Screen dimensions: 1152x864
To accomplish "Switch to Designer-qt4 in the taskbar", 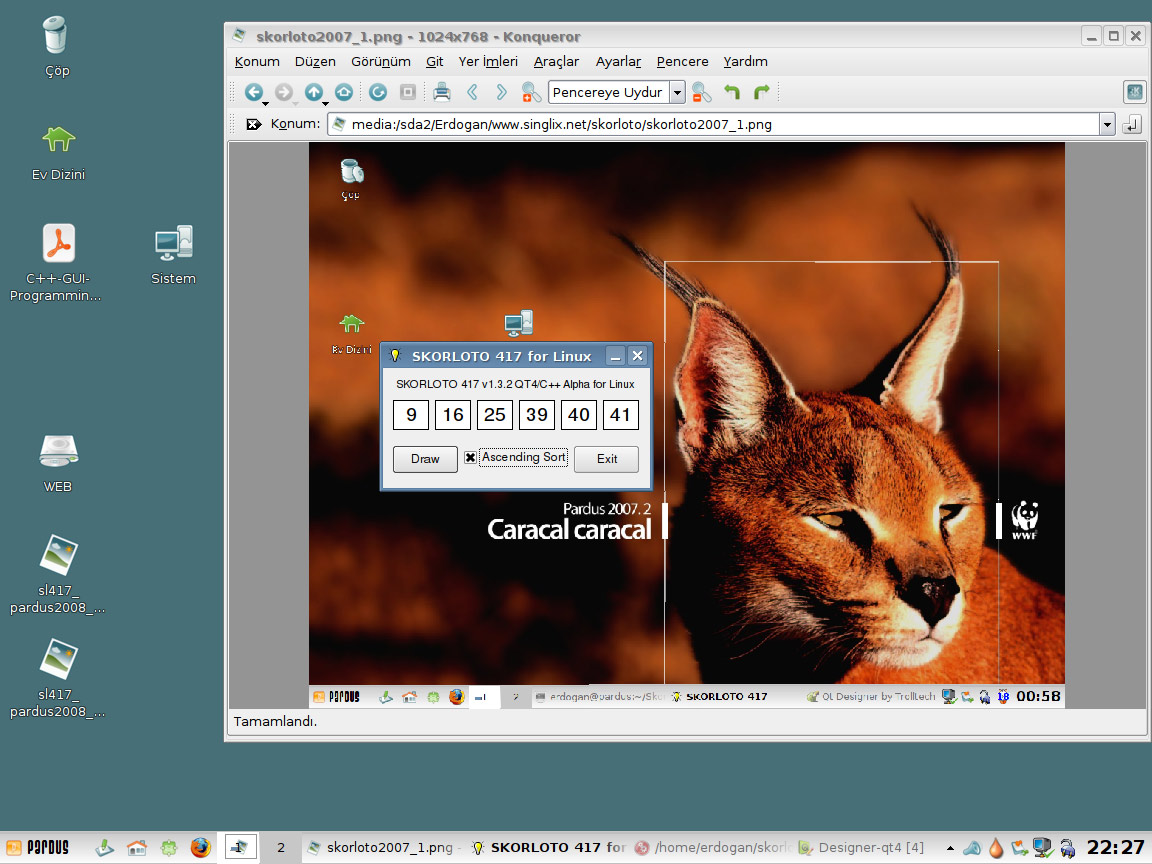I will point(860,847).
